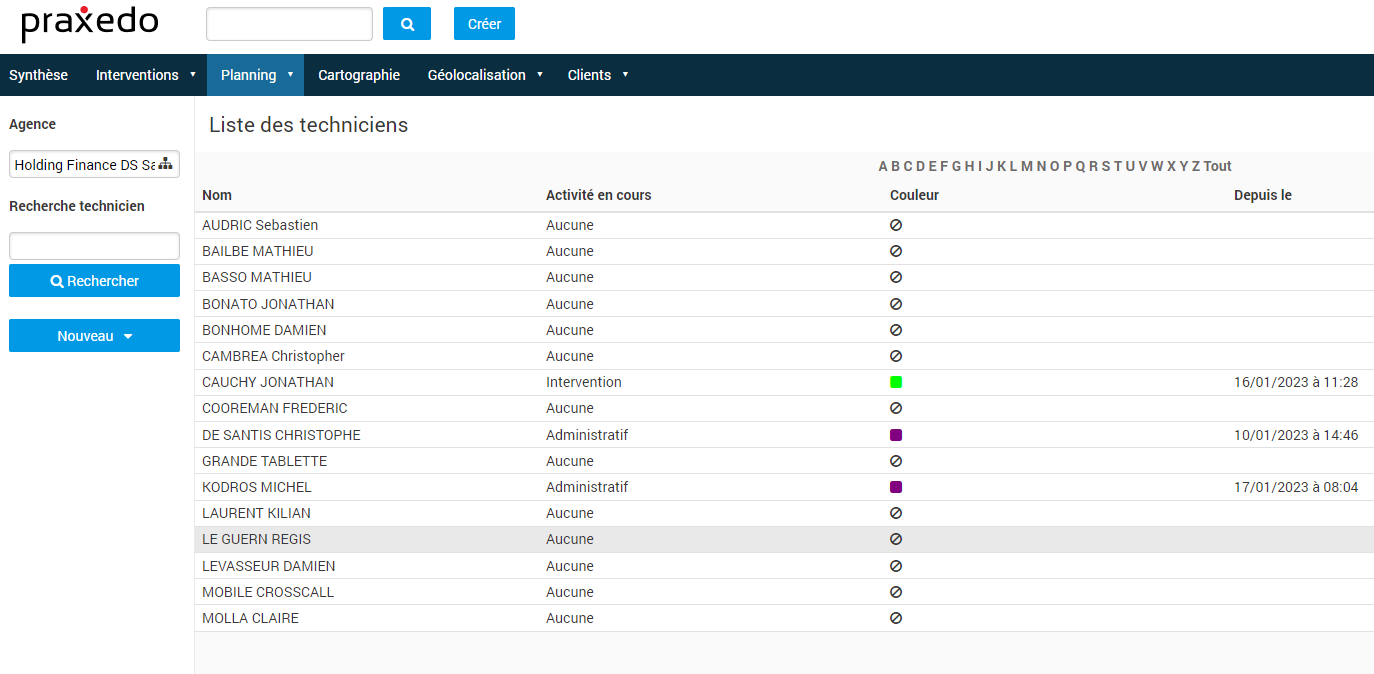Click no-color icon for LE GUERN REGIS
This screenshot has width=1374, height=674.
(x=896, y=539)
